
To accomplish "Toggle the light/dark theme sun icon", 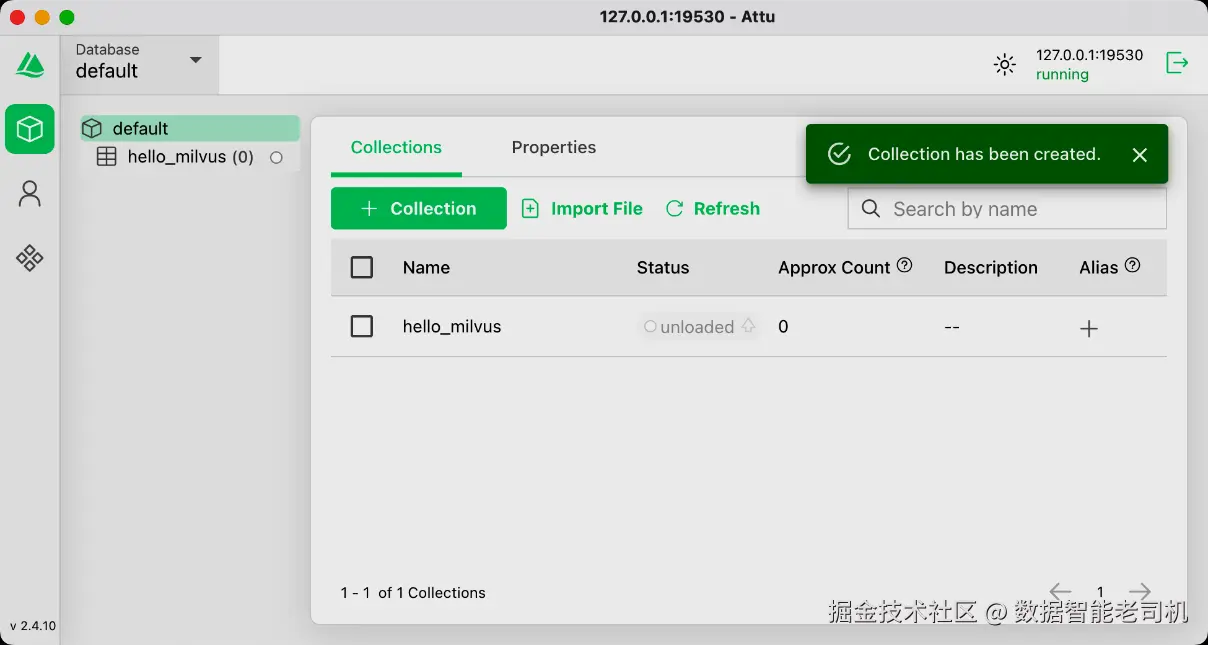I will coord(1004,65).
